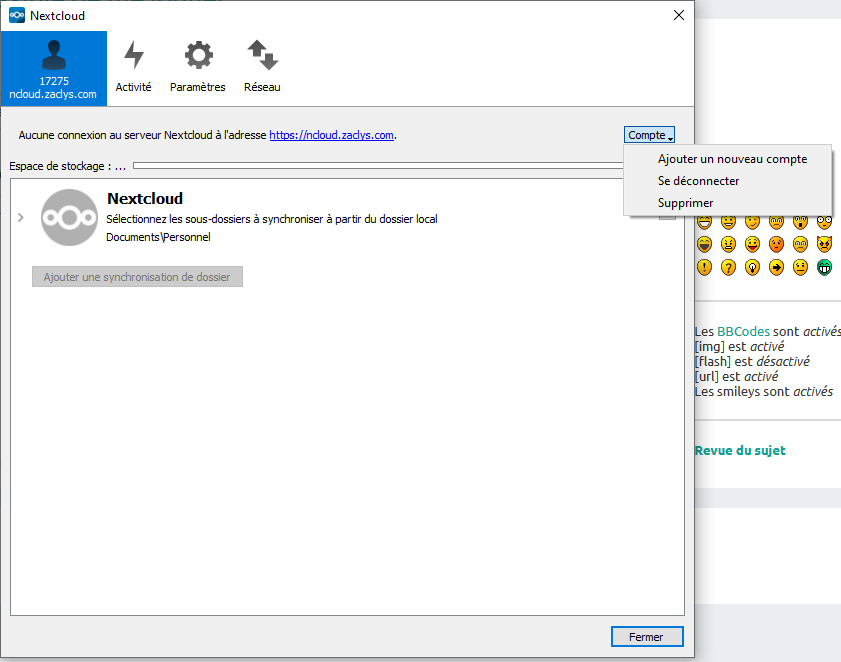Open the Activité lightning bolt tab
Screen dimensions: 841x662
tap(133, 68)
